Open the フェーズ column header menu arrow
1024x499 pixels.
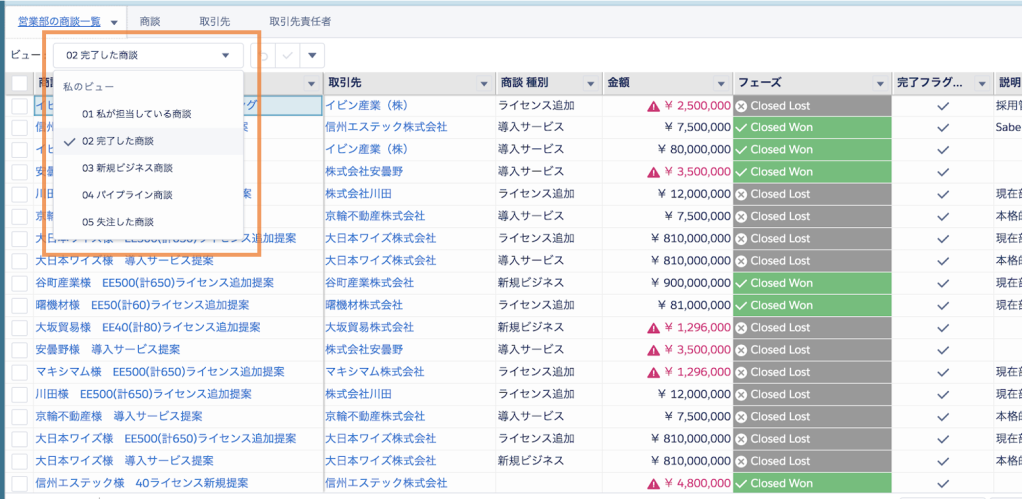click(x=880, y=83)
